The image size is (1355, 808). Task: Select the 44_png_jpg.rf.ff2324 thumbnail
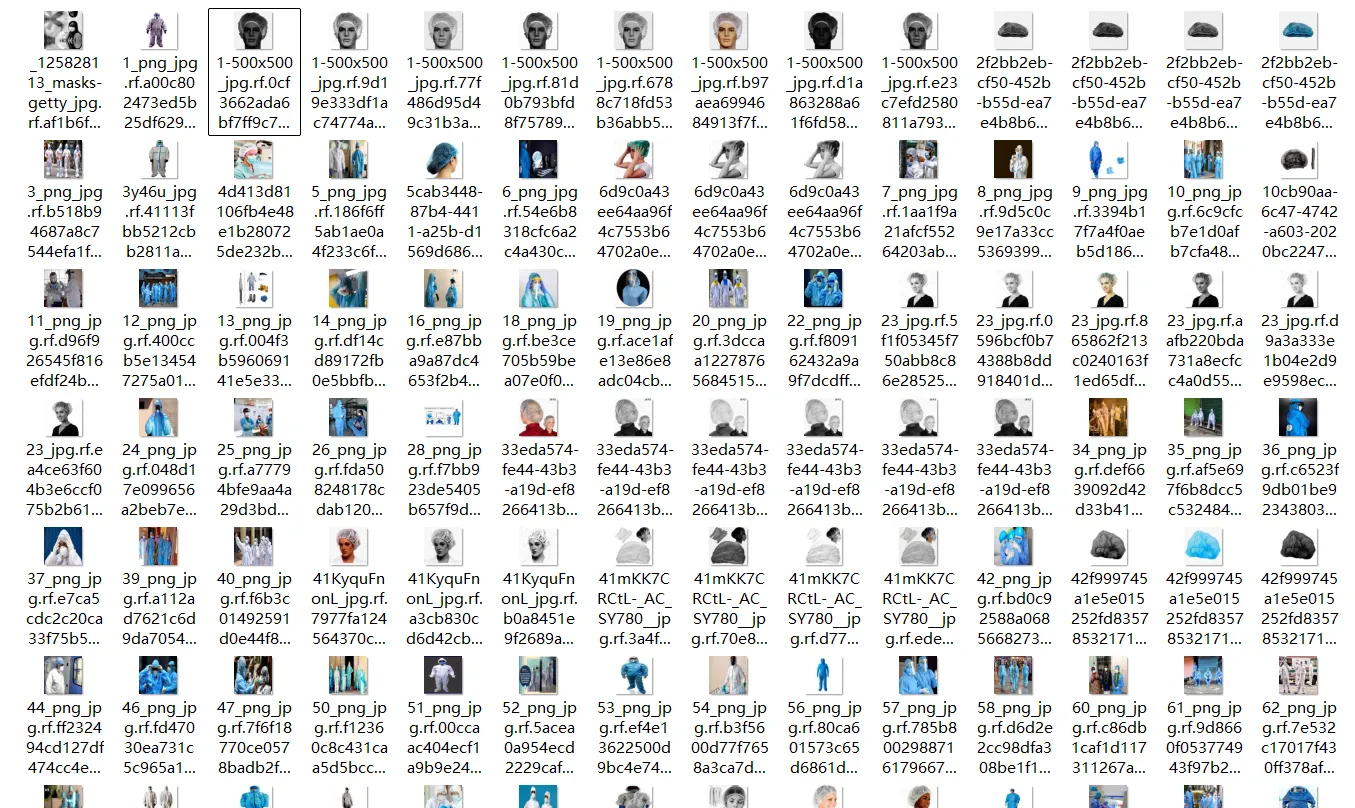(64, 676)
